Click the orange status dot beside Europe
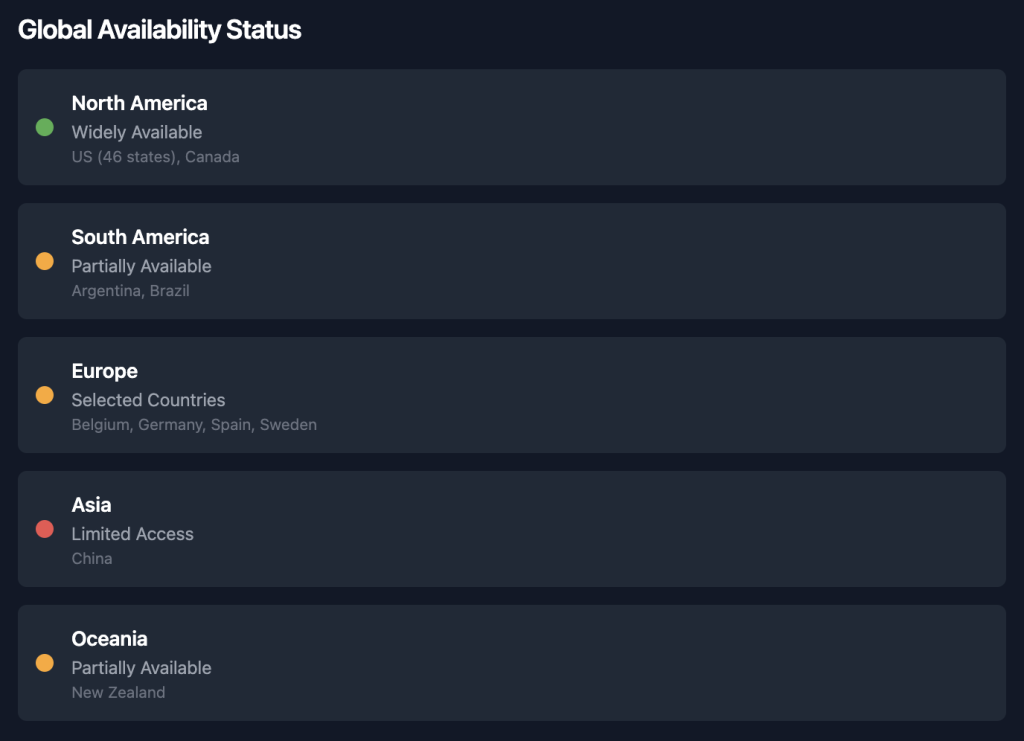Viewport: 1024px width, 741px height. pos(44,395)
